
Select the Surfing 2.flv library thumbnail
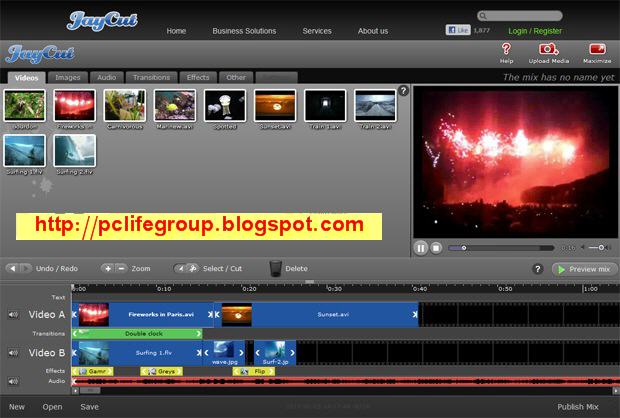pyautogui.click(x=74, y=151)
